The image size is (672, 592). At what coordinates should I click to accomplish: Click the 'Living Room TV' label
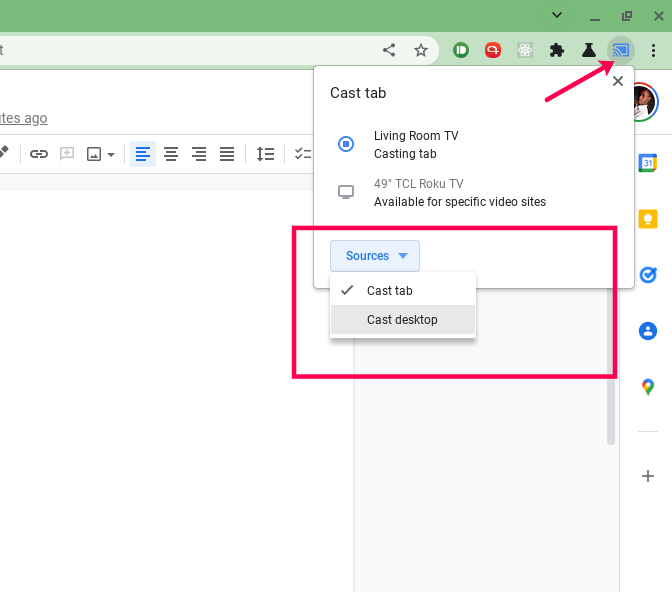(x=416, y=136)
